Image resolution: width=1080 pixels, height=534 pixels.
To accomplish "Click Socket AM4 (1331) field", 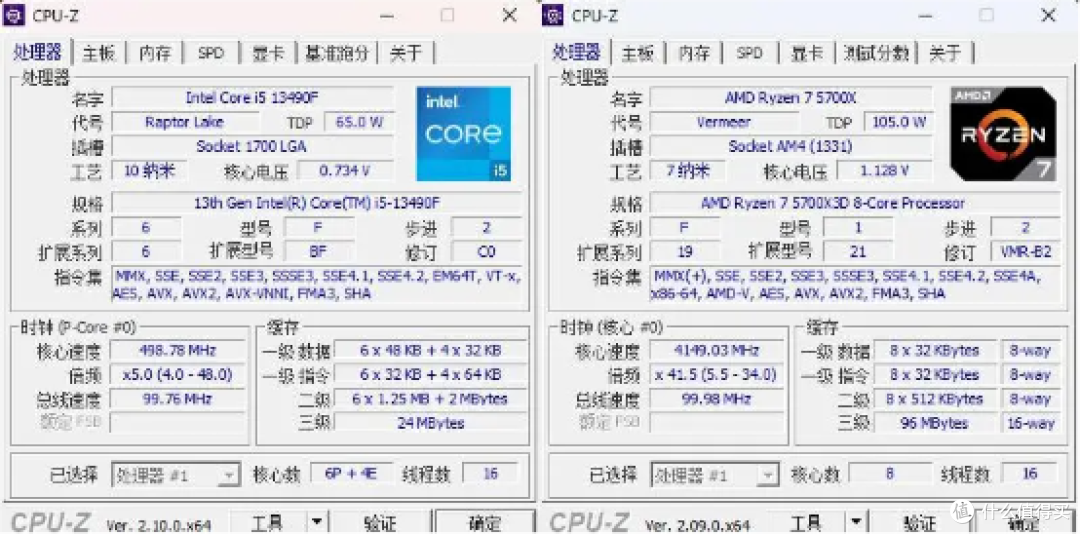I will (x=791, y=146).
